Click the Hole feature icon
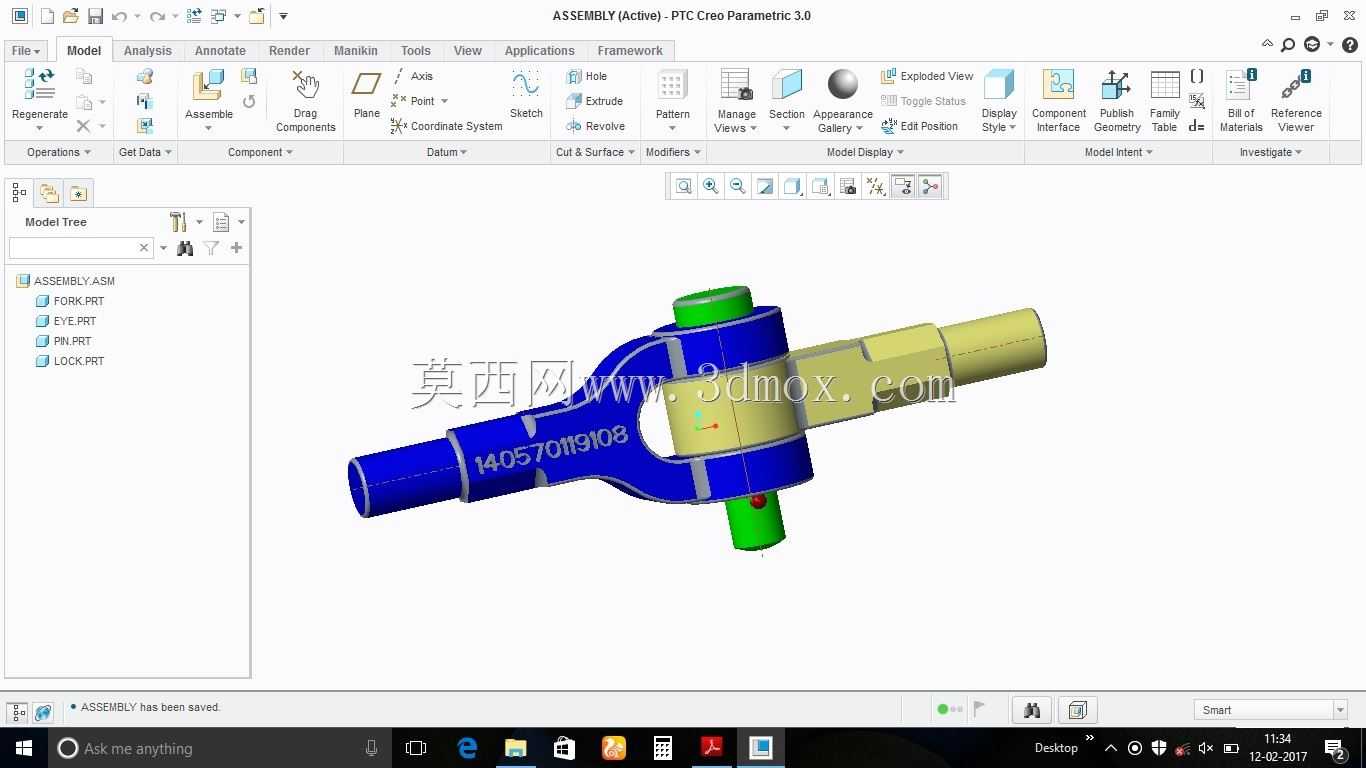This screenshot has width=1366, height=768. pos(574,76)
